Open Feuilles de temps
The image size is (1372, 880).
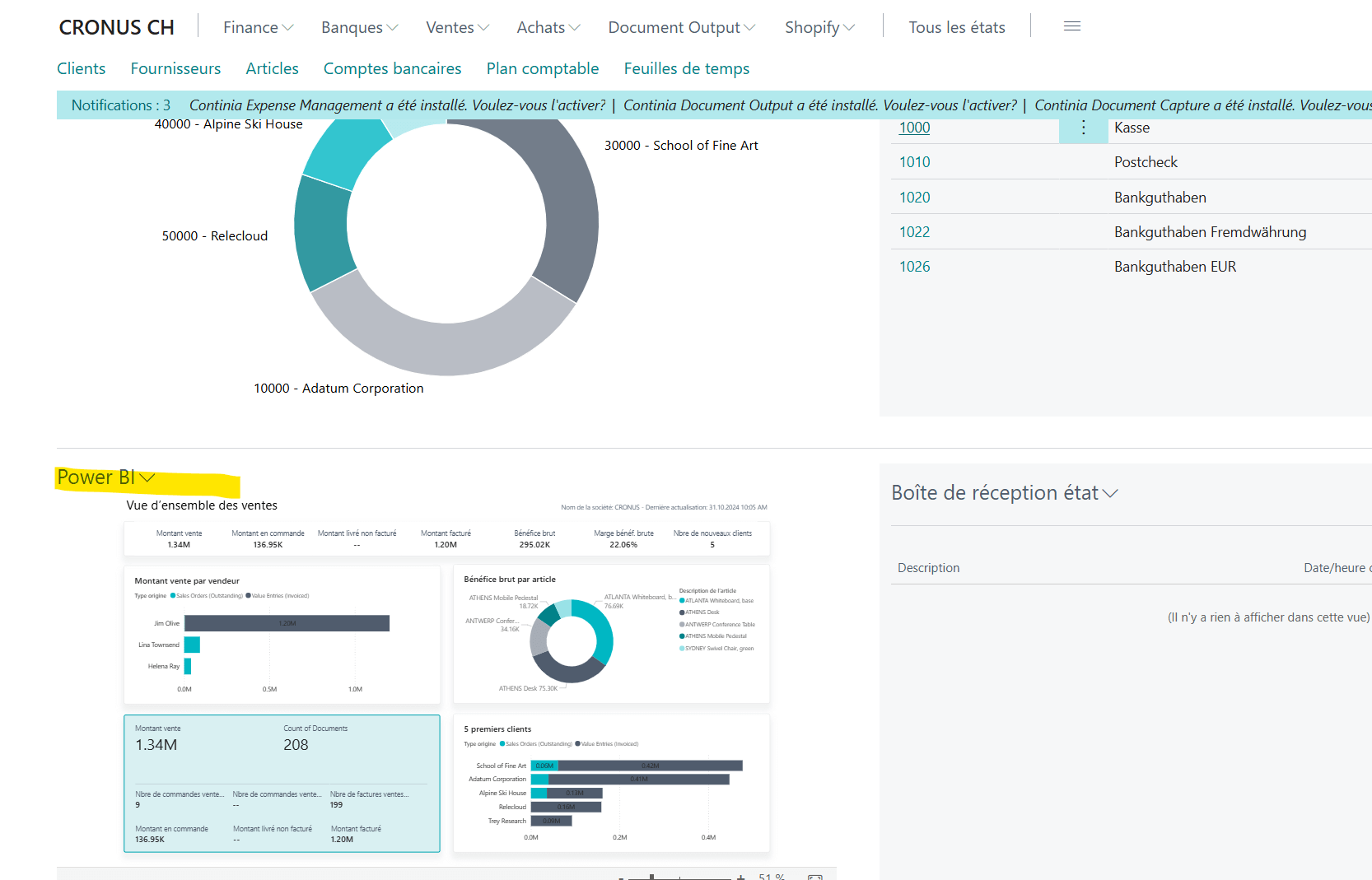point(686,68)
